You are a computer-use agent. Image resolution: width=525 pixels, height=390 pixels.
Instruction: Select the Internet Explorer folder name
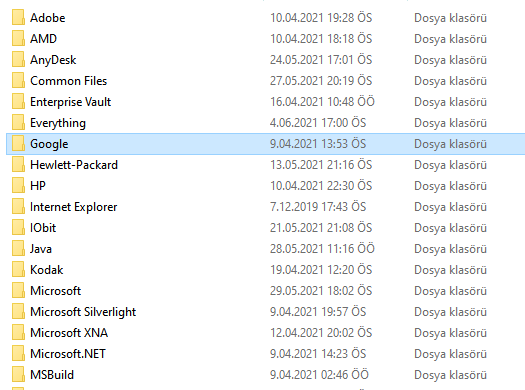(x=74, y=207)
